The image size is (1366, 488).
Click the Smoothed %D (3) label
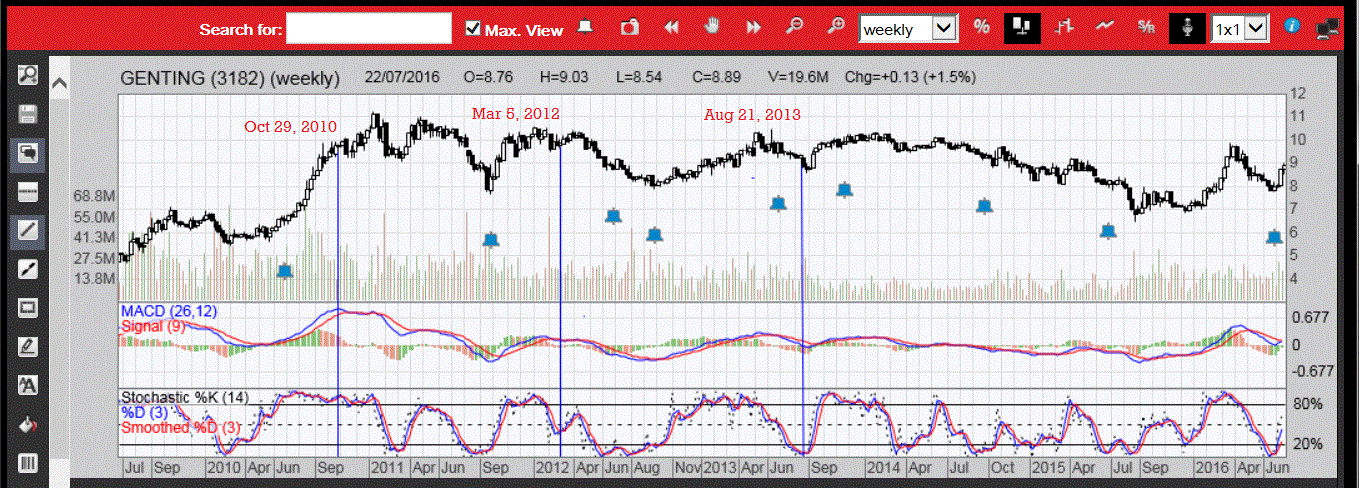(183, 427)
